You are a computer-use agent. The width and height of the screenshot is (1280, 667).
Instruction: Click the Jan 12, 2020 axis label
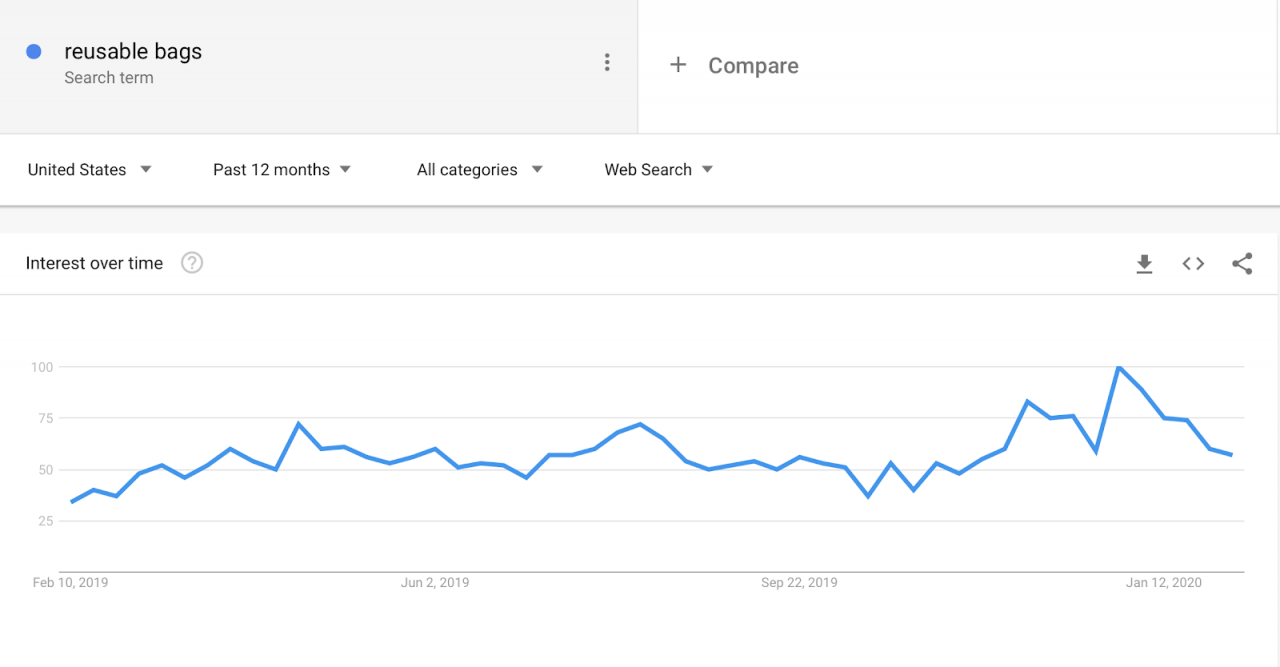pos(1164,583)
